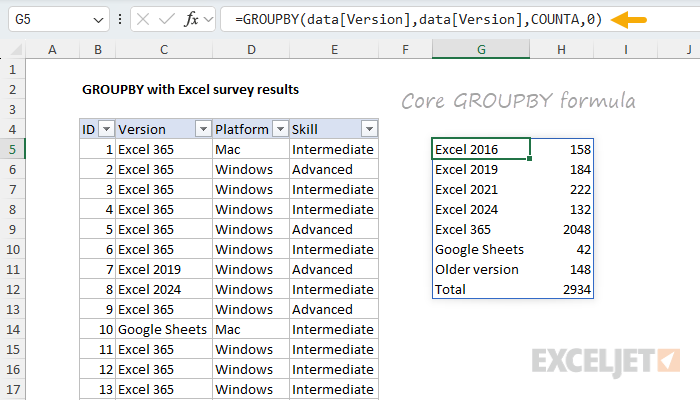The image size is (700, 400).
Task: Open Insert Function with the fx icon
Action: coord(192,20)
